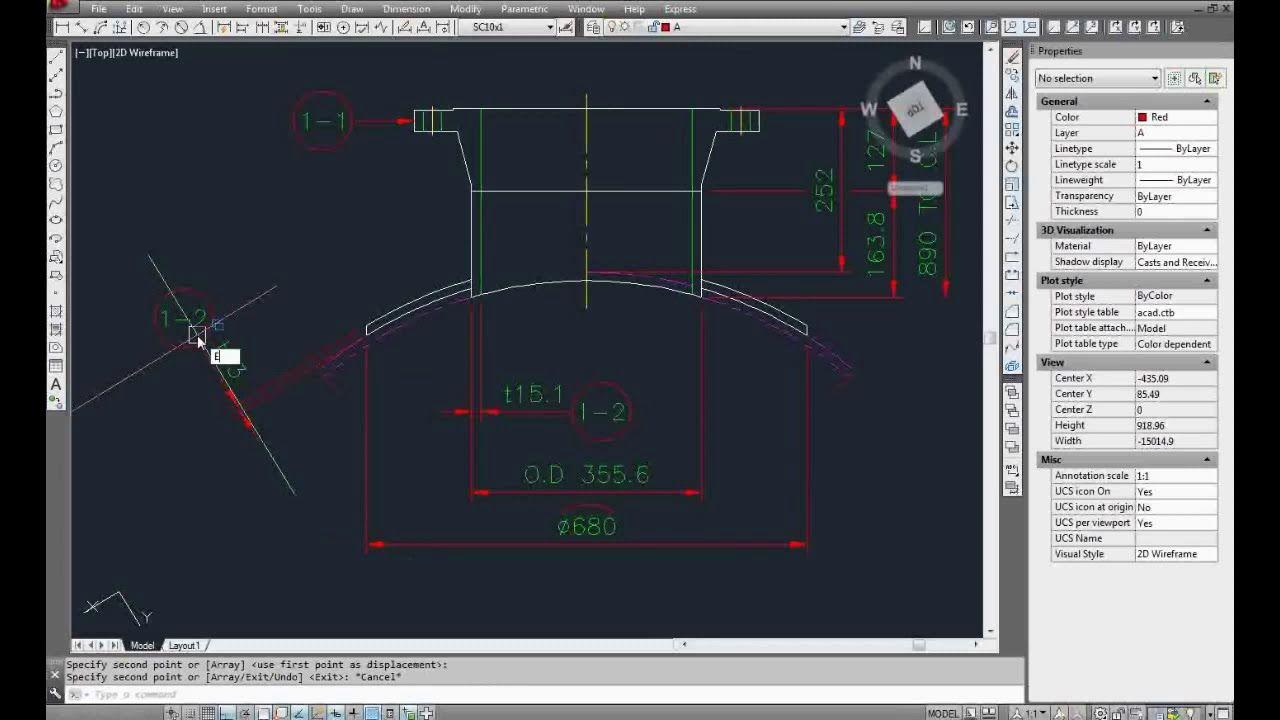1280x720 pixels.
Task: Choose the Erase tool in Modify toolbar
Action: pos(1012,57)
